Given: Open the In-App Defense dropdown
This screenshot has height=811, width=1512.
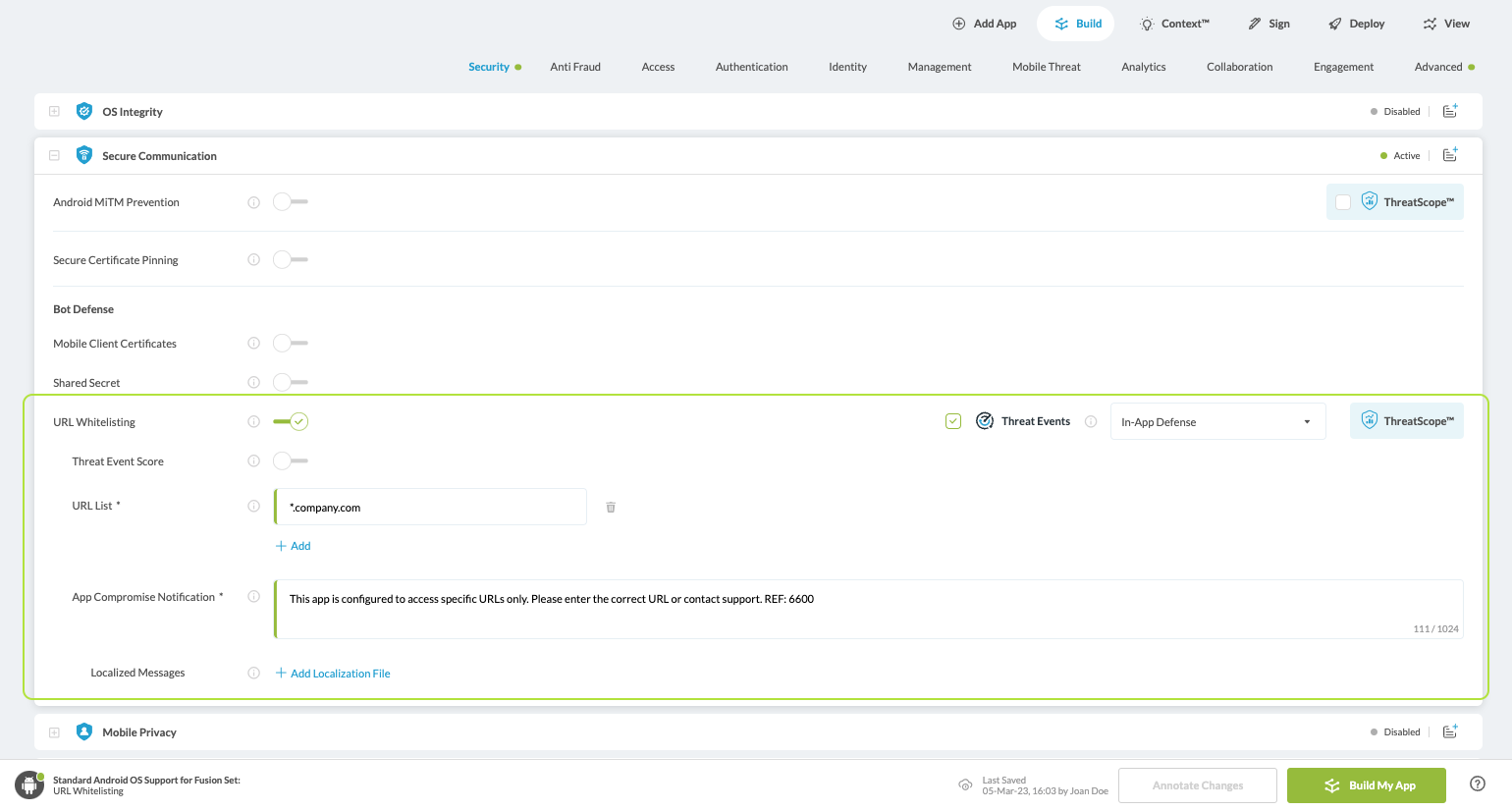Looking at the screenshot, I should click(1217, 422).
